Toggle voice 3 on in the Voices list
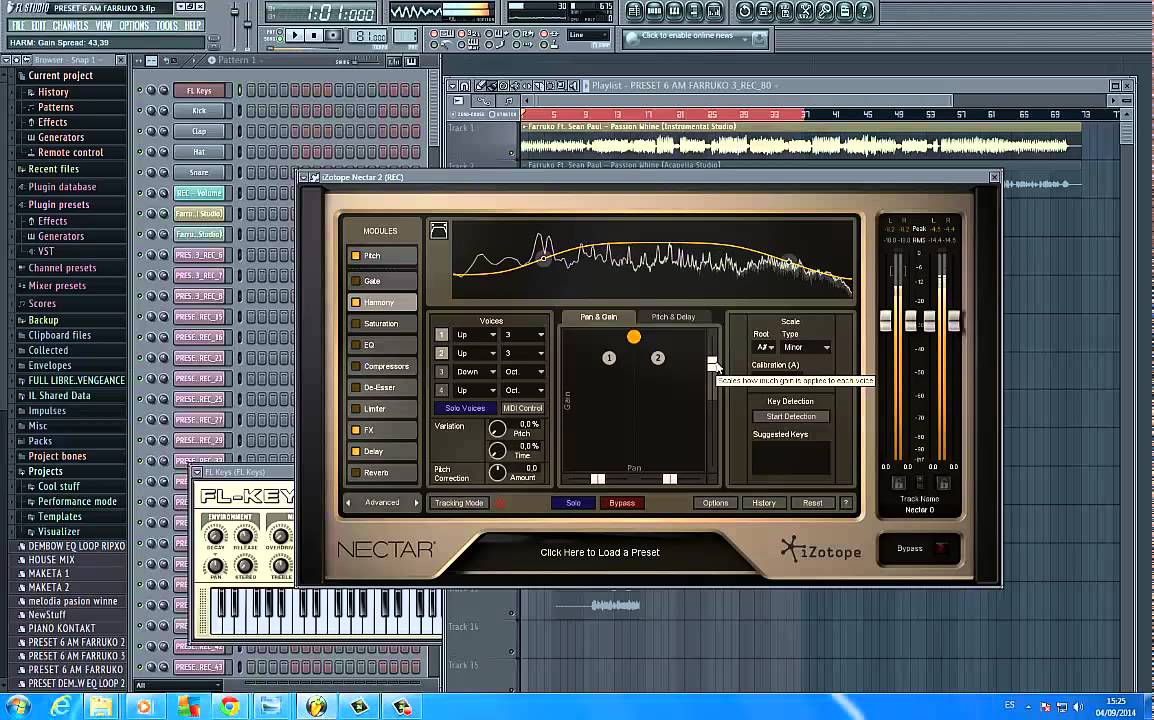 click(442, 372)
